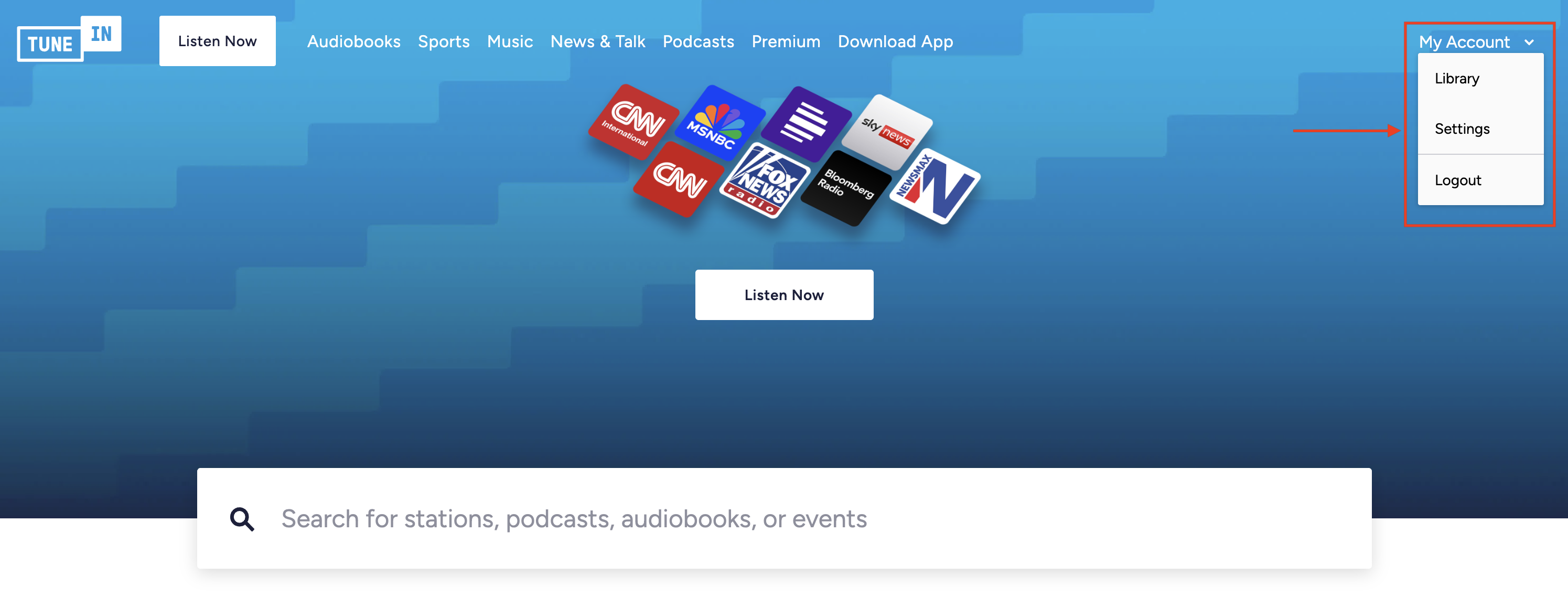This screenshot has height=596, width=1568.
Task: Click the purple striped station tile
Action: pos(806,124)
